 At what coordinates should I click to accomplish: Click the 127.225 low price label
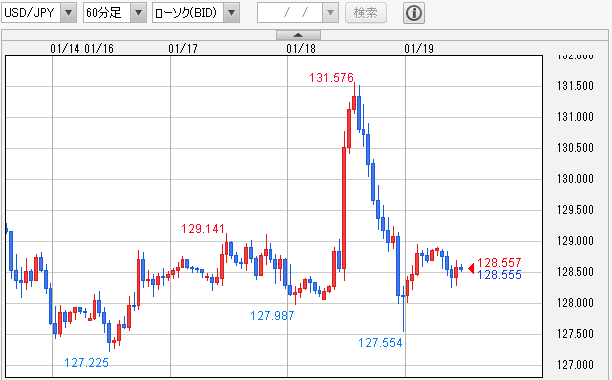coord(86,363)
